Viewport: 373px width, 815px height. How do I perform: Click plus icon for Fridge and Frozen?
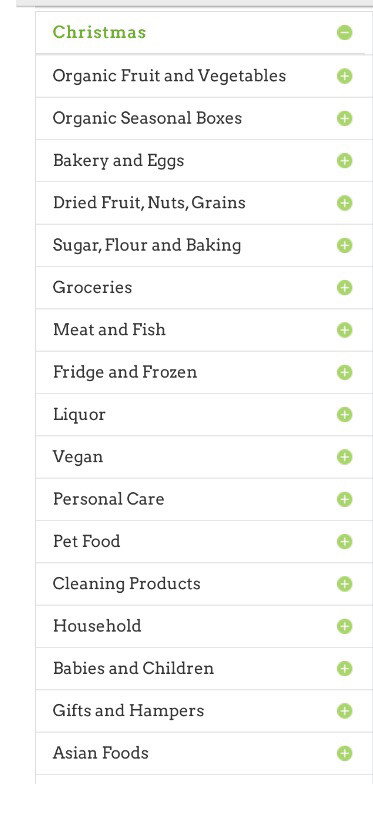[344, 372]
